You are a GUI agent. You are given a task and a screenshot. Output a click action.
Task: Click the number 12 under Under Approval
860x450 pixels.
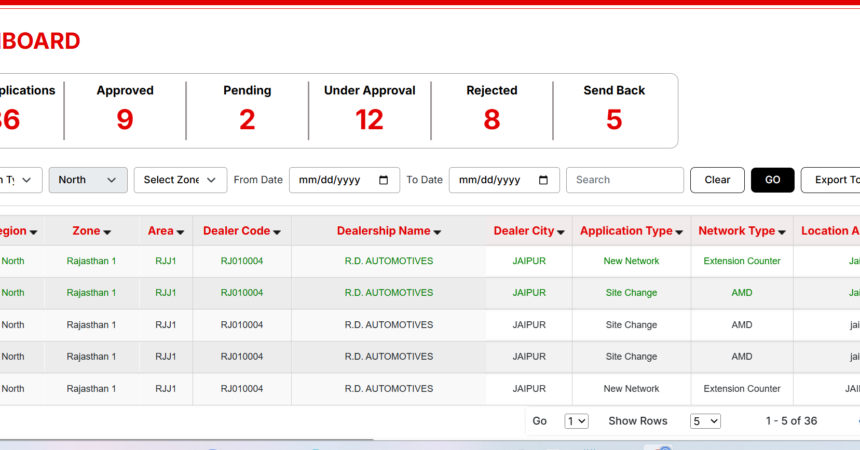pyautogui.click(x=369, y=120)
